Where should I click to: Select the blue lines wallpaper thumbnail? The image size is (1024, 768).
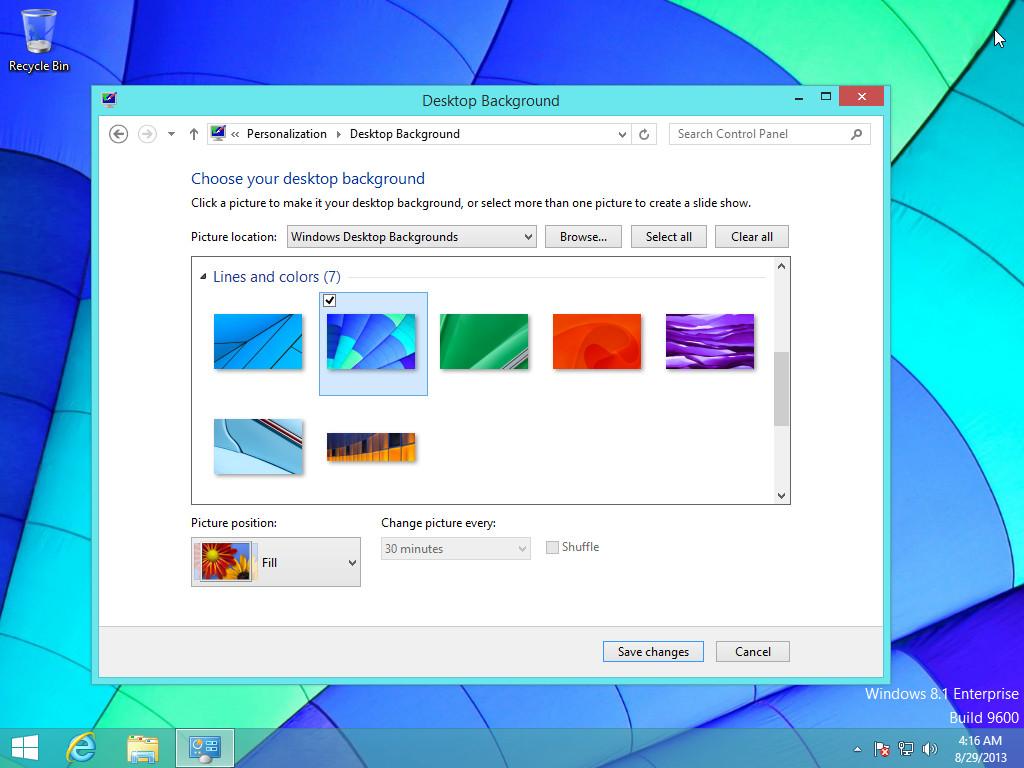pos(258,342)
